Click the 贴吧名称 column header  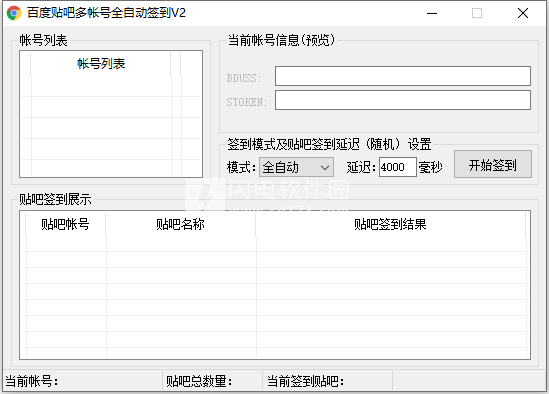(x=180, y=224)
